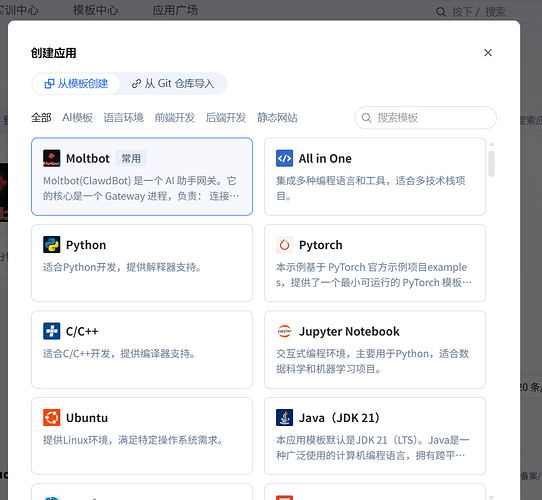Click the Jupyter Notebook template title
The image size is (542, 500).
pyautogui.click(x=349, y=331)
